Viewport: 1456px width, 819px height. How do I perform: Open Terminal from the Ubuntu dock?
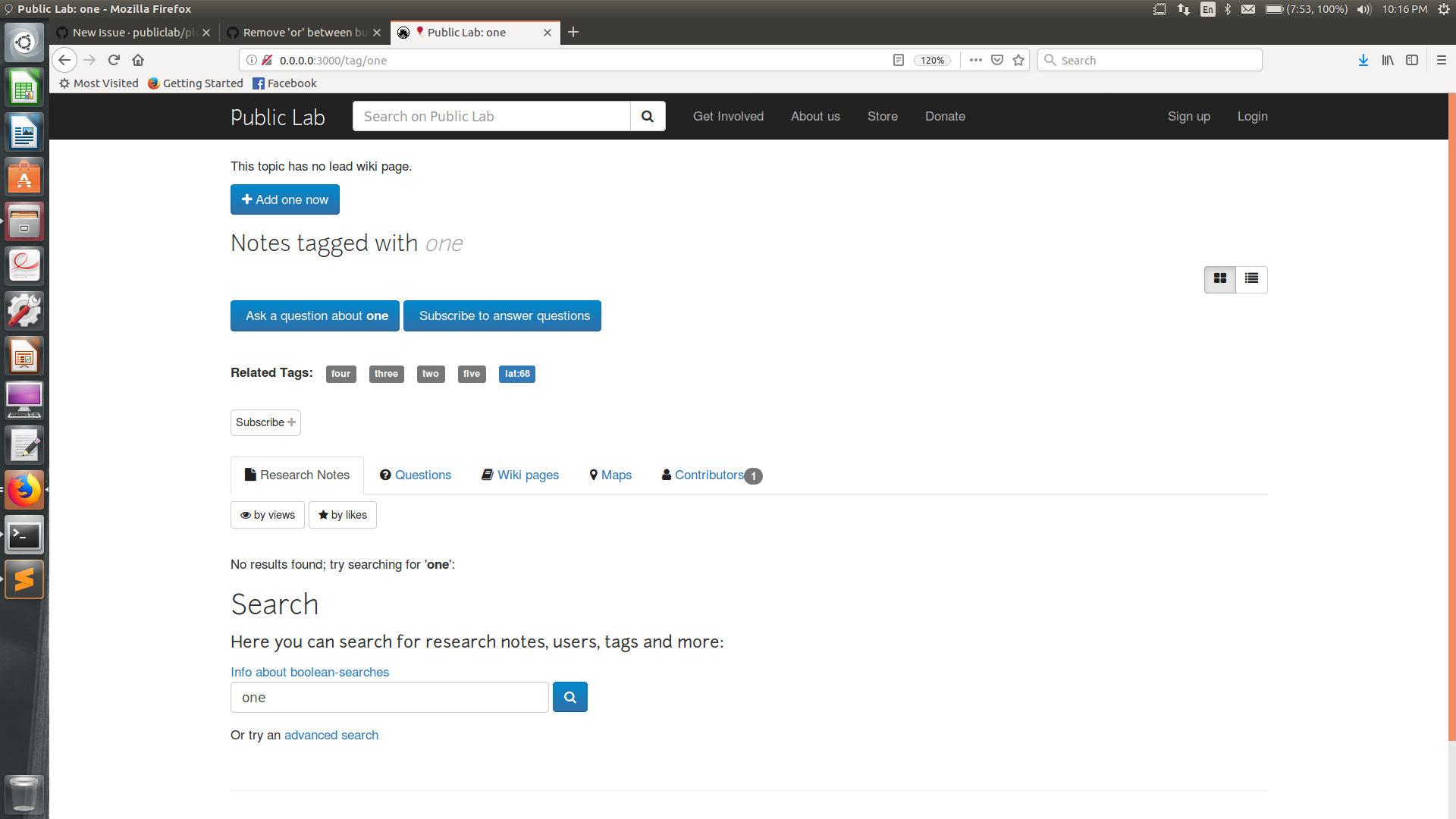24,536
